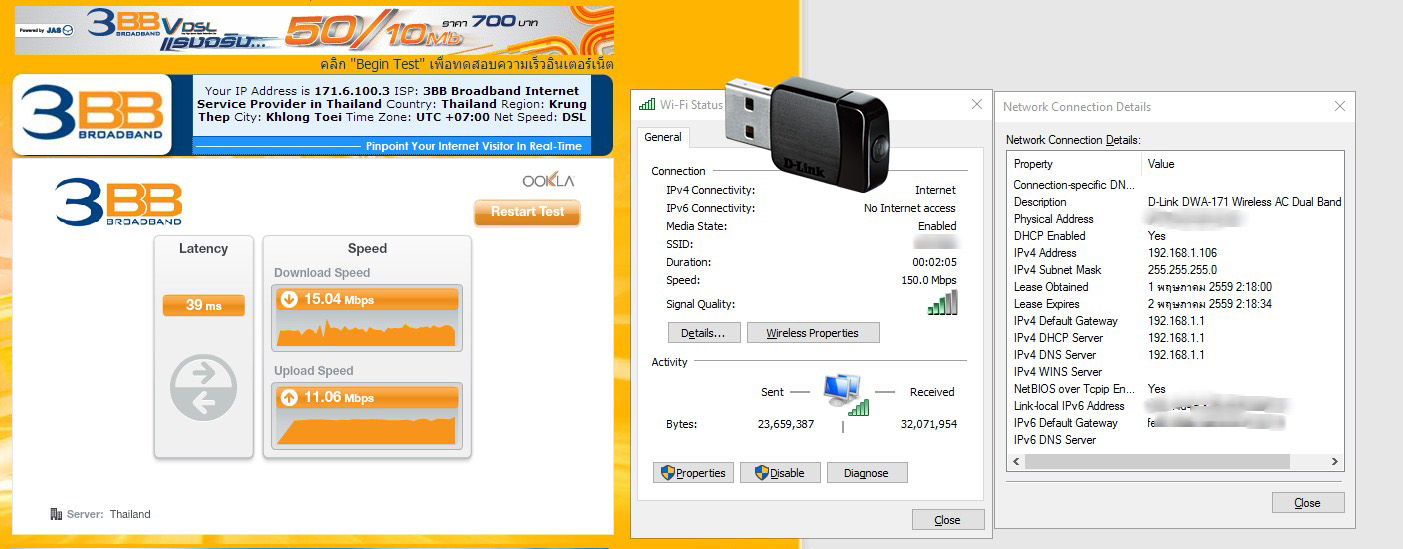The height and width of the screenshot is (549, 1403).
Task: Select the Physical Address row
Action: click(1176, 219)
